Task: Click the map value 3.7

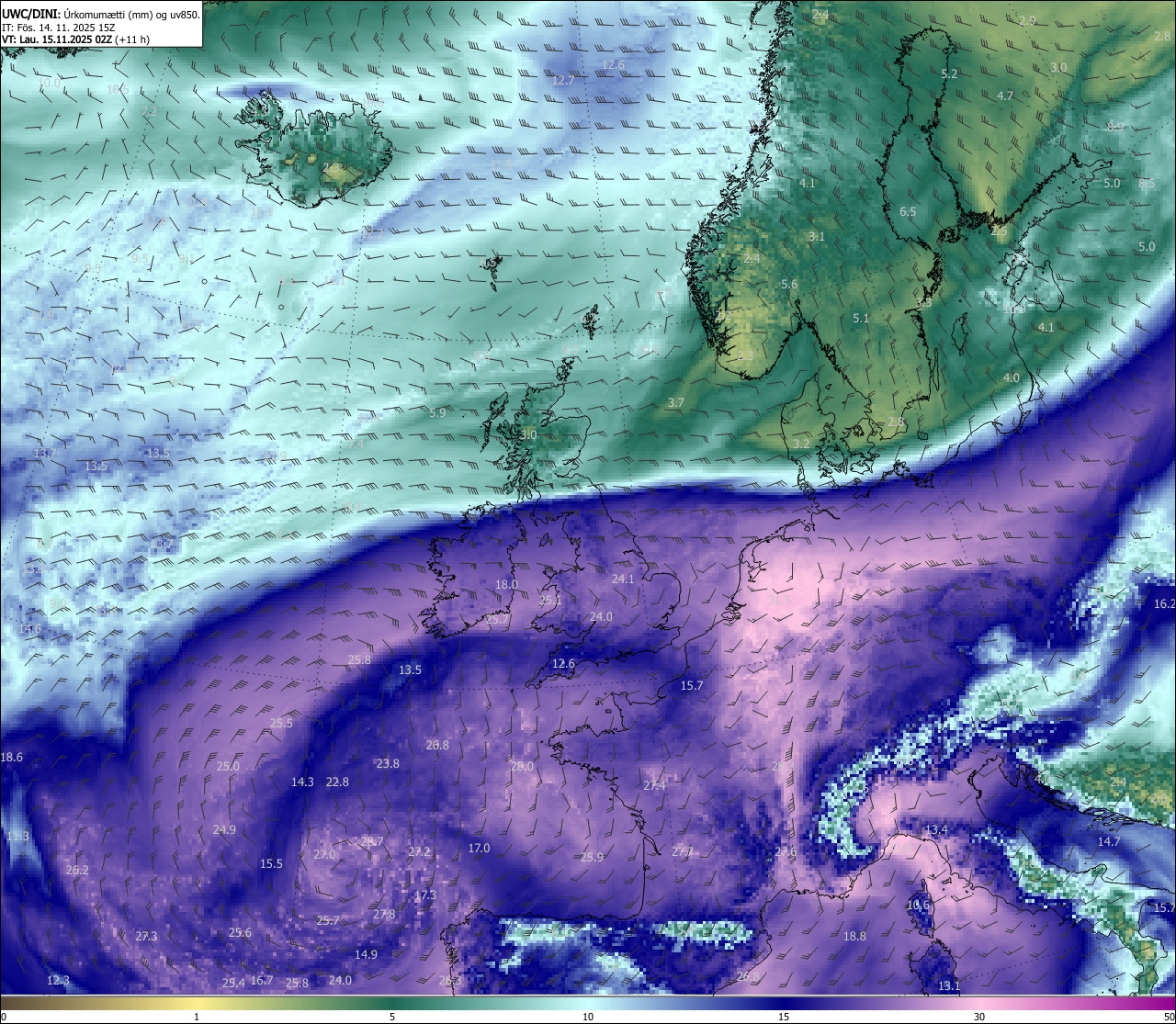Action: (676, 403)
